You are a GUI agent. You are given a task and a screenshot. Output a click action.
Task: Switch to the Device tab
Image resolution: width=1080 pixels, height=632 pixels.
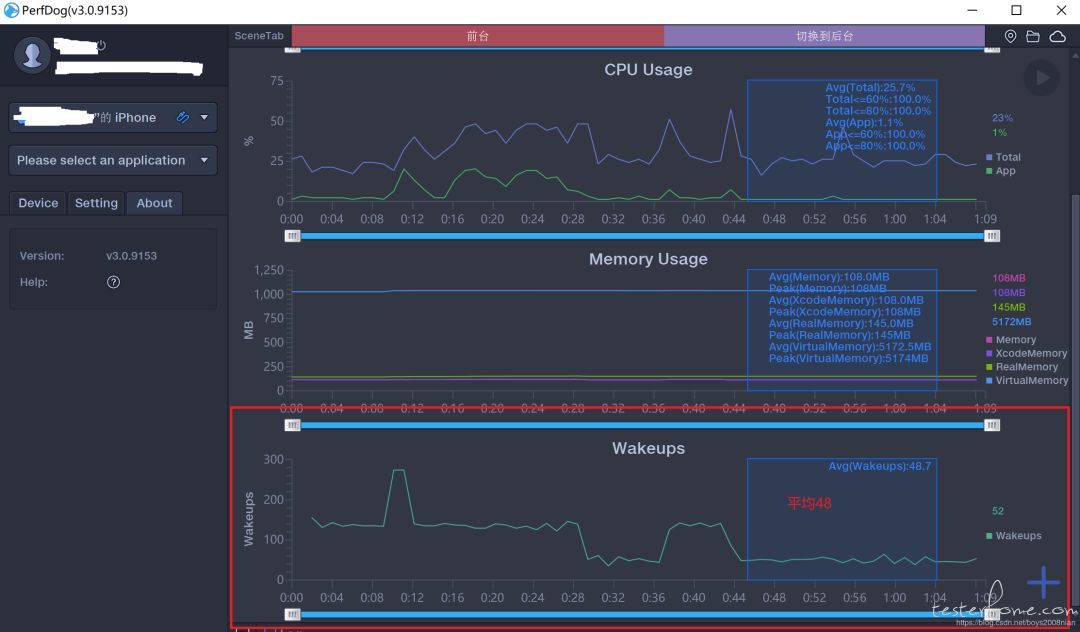pyautogui.click(x=38, y=203)
